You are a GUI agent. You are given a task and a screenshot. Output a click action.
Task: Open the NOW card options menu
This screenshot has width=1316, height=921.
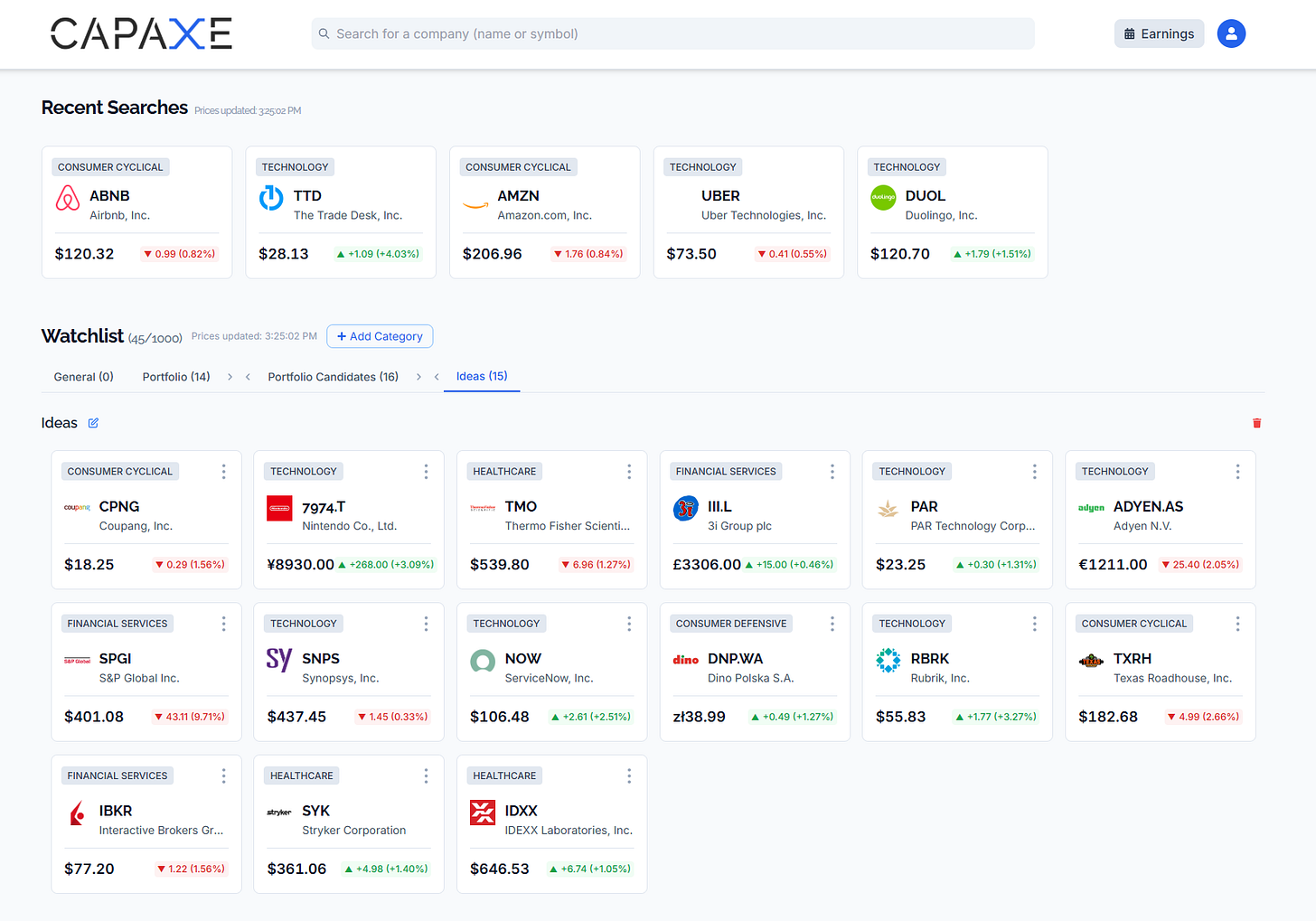click(629, 624)
